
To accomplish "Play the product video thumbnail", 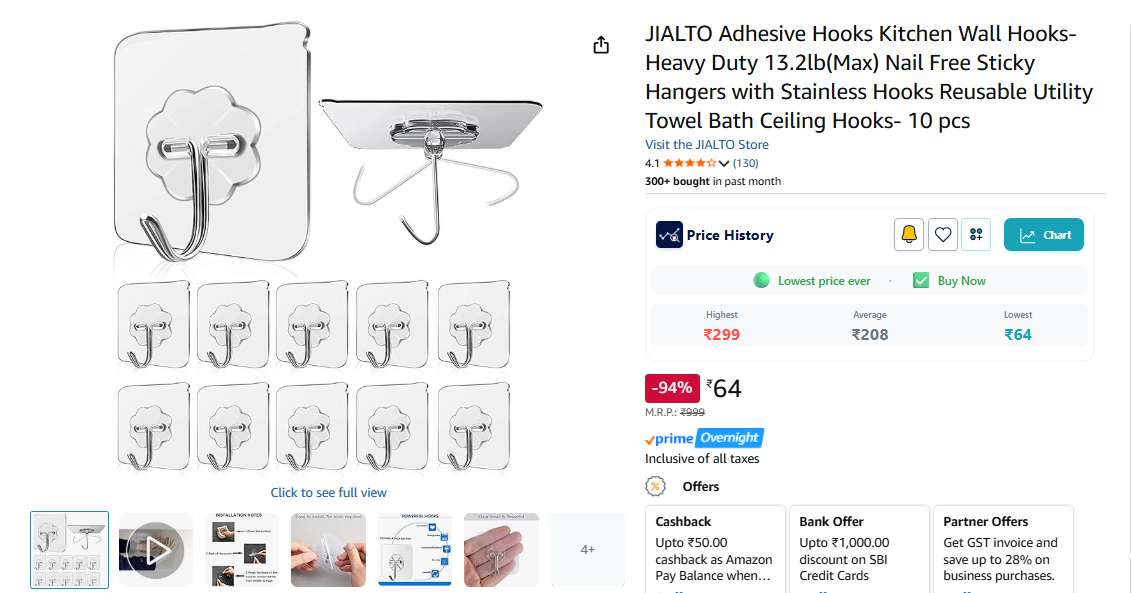I will coord(155,550).
